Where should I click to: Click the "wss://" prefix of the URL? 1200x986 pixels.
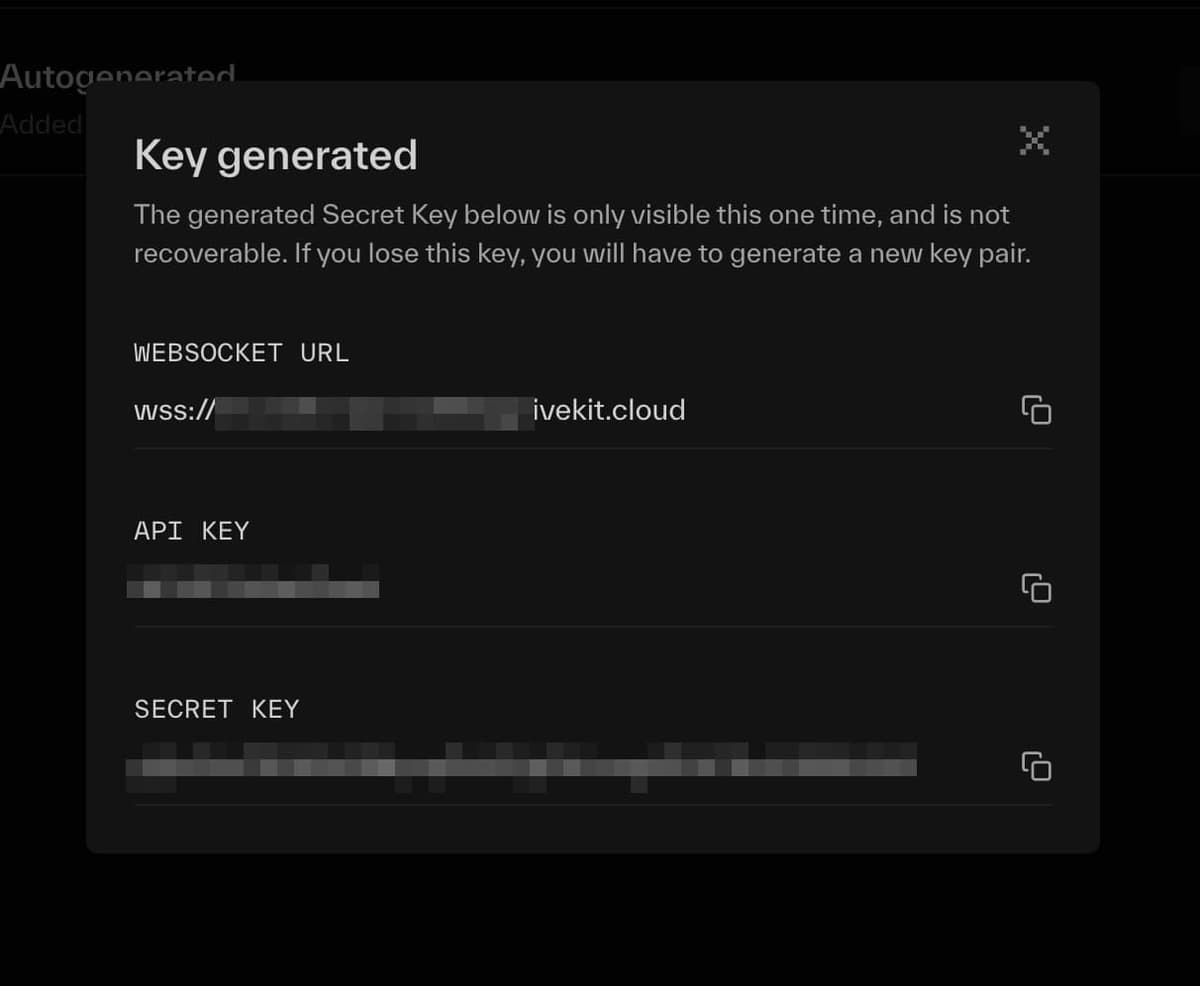(174, 411)
